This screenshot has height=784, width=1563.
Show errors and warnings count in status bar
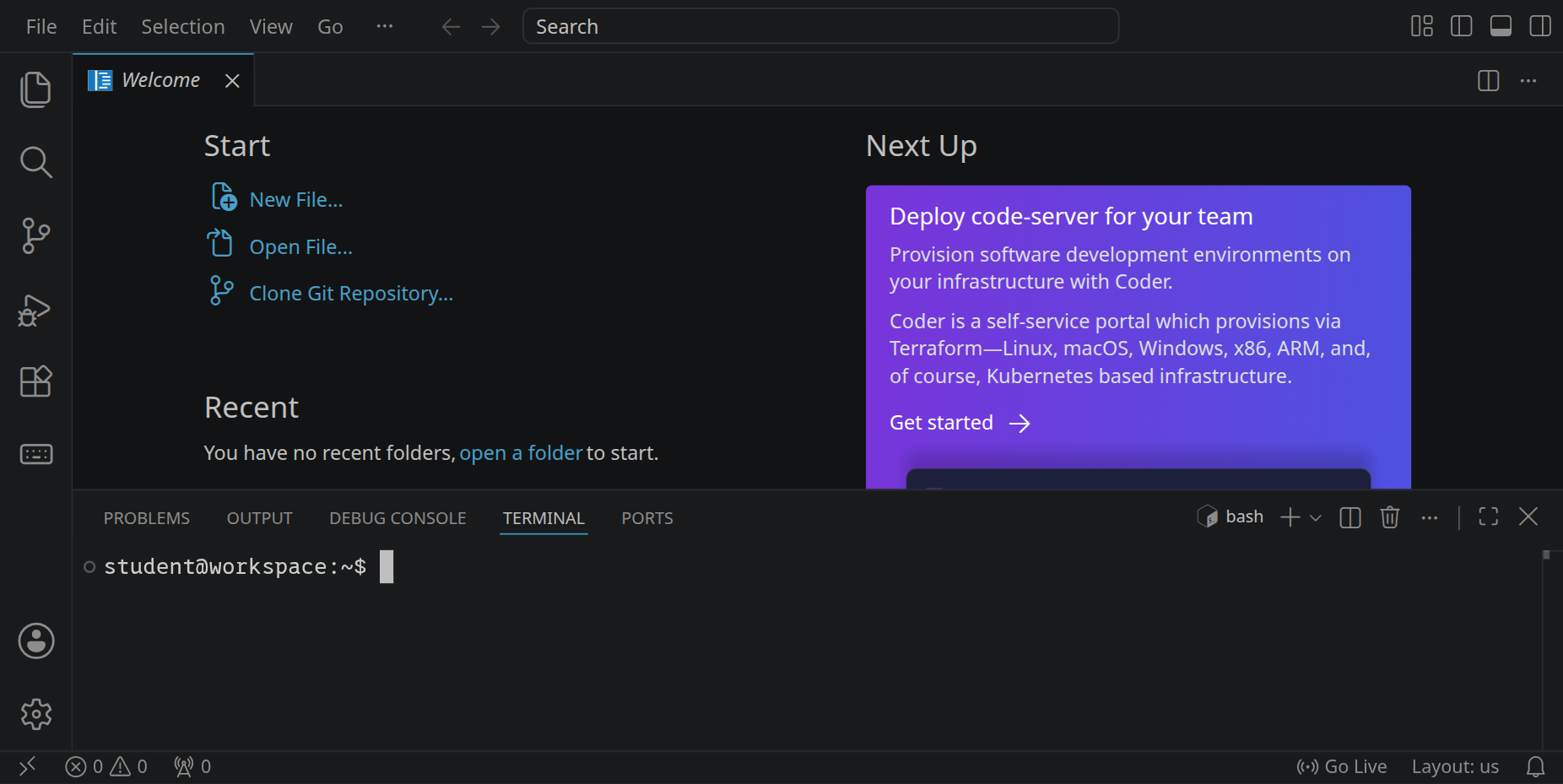(x=106, y=766)
